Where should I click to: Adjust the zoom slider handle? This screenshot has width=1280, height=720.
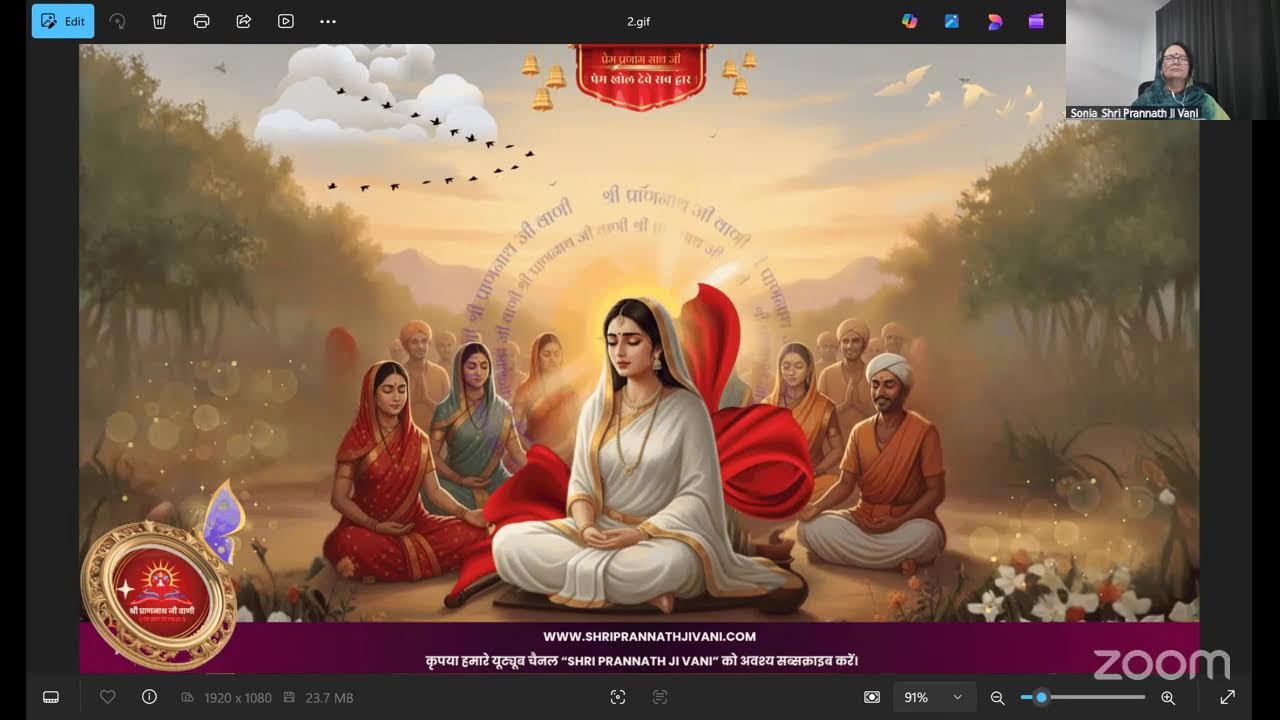(x=1041, y=697)
